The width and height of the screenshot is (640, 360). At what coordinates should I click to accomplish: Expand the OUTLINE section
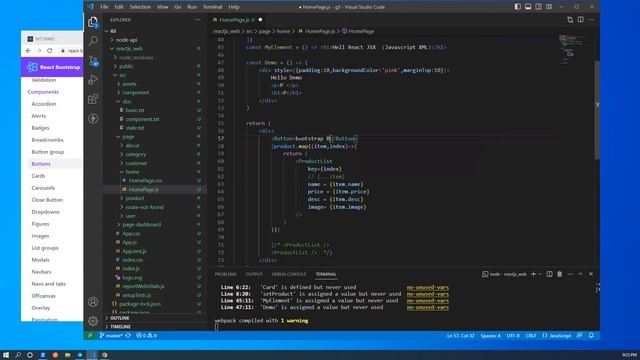click(x=120, y=318)
